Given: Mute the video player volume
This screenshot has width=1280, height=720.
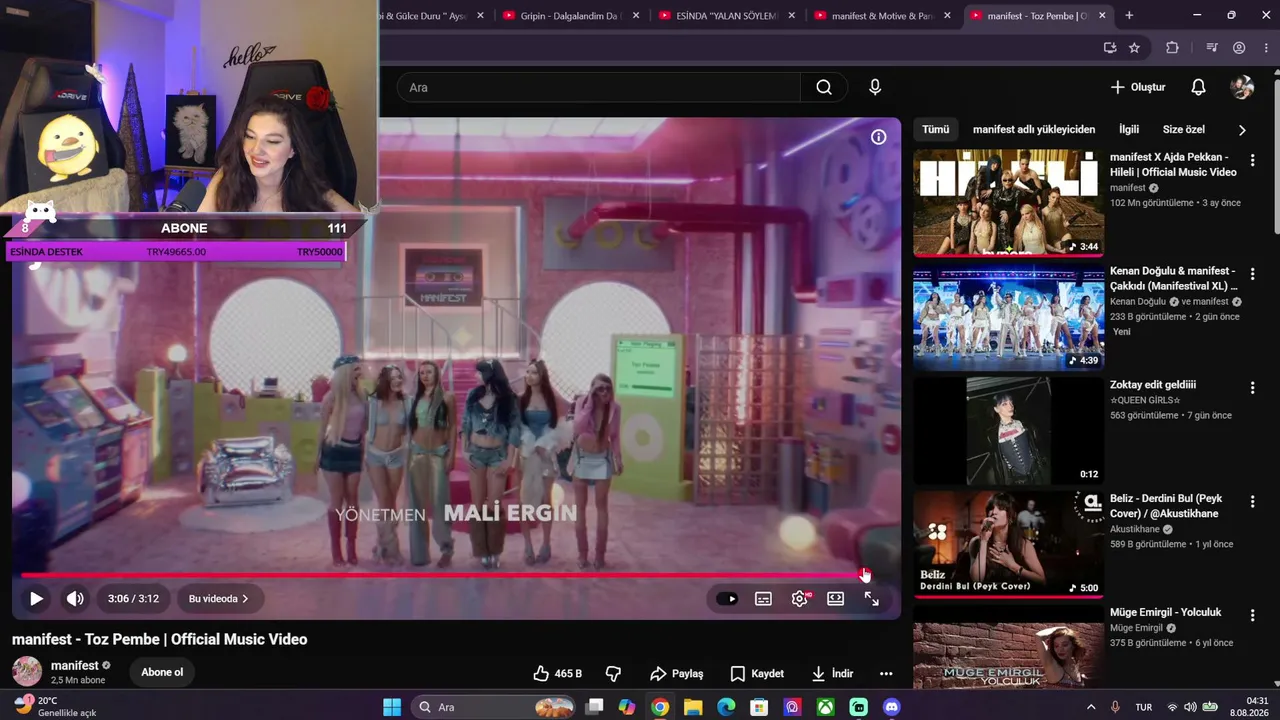Looking at the screenshot, I should [x=75, y=599].
